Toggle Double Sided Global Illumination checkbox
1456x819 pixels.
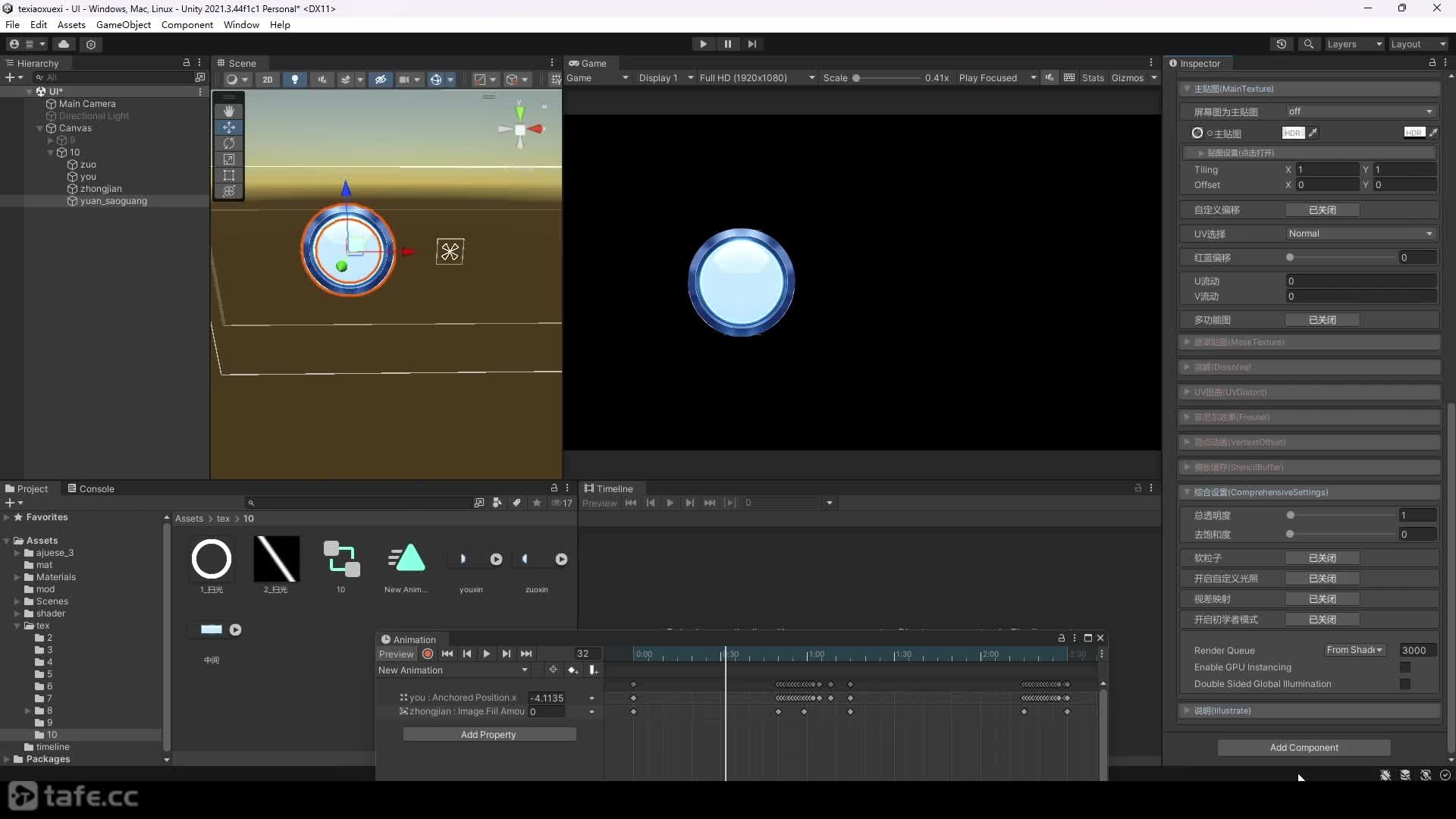(1405, 684)
